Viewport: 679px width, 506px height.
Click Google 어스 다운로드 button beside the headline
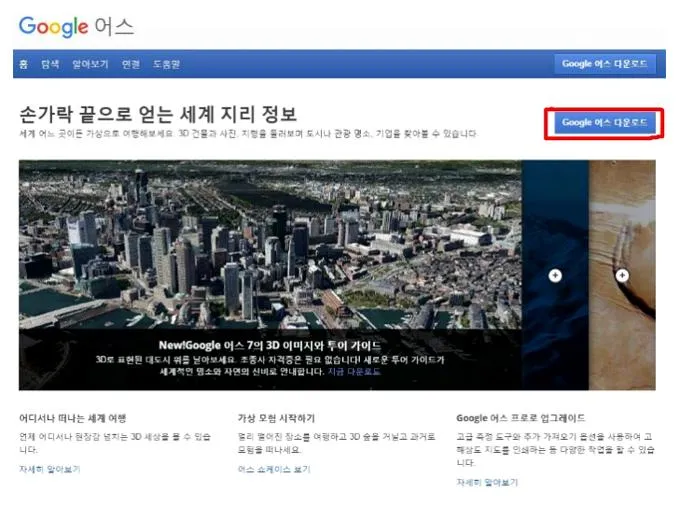[605, 123]
